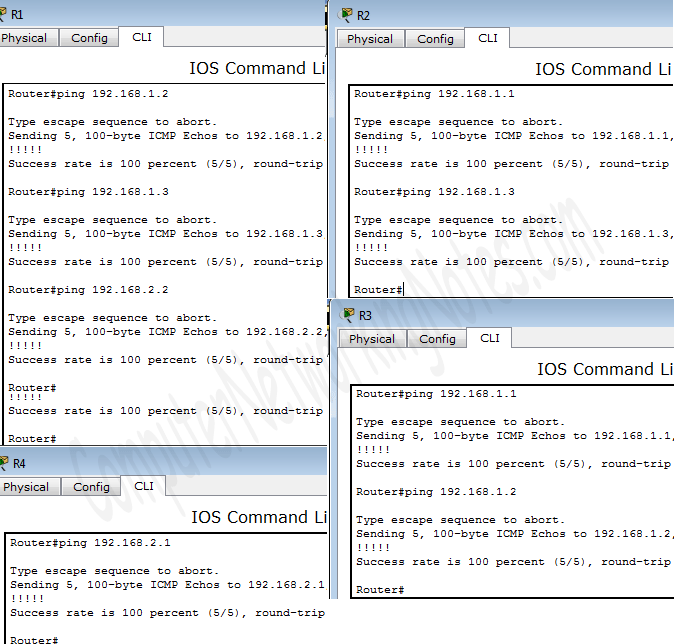This screenshot has height=644, width=674.
Task: Open the Physical tab in R1 window
Action: click(27, 38)
